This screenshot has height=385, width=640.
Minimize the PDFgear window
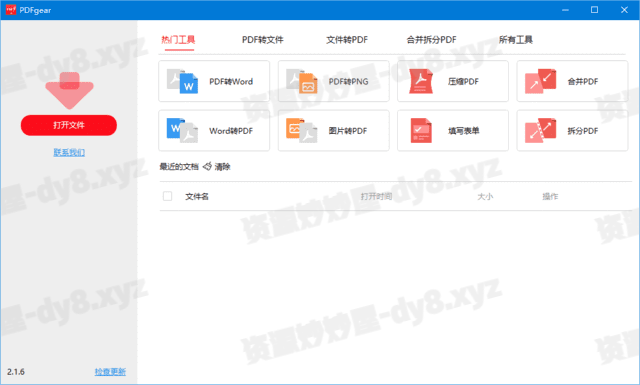[x=565, y=10]
